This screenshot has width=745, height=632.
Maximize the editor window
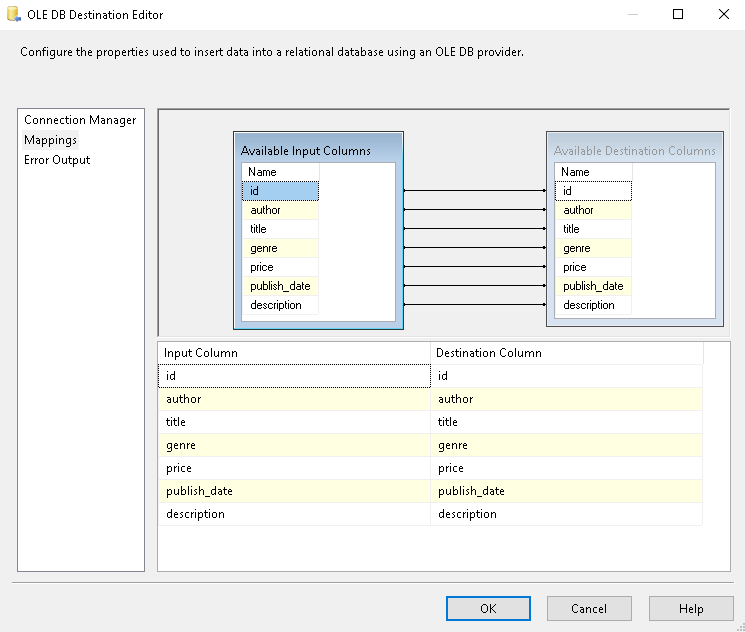[678, 15]
